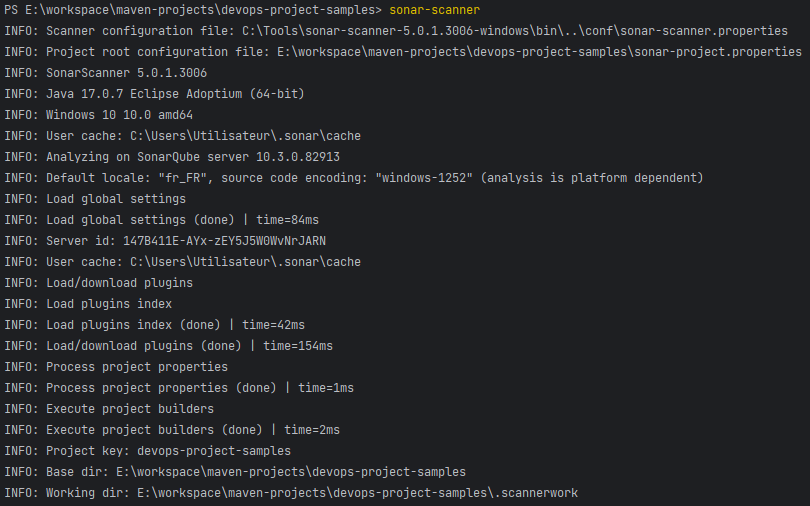The width and height of the screenshot is (810, 506).
Task: Click the Load plugins index time=42ms line
Action: tap(154, 325)
